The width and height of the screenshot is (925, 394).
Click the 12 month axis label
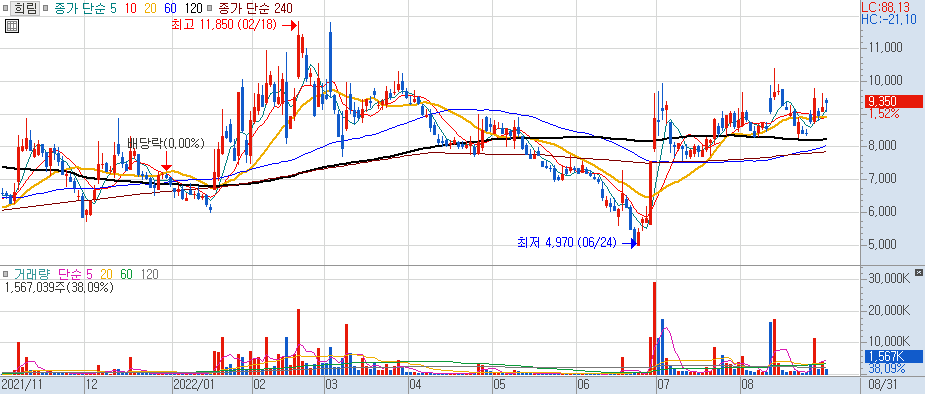(x=91, y=386)
